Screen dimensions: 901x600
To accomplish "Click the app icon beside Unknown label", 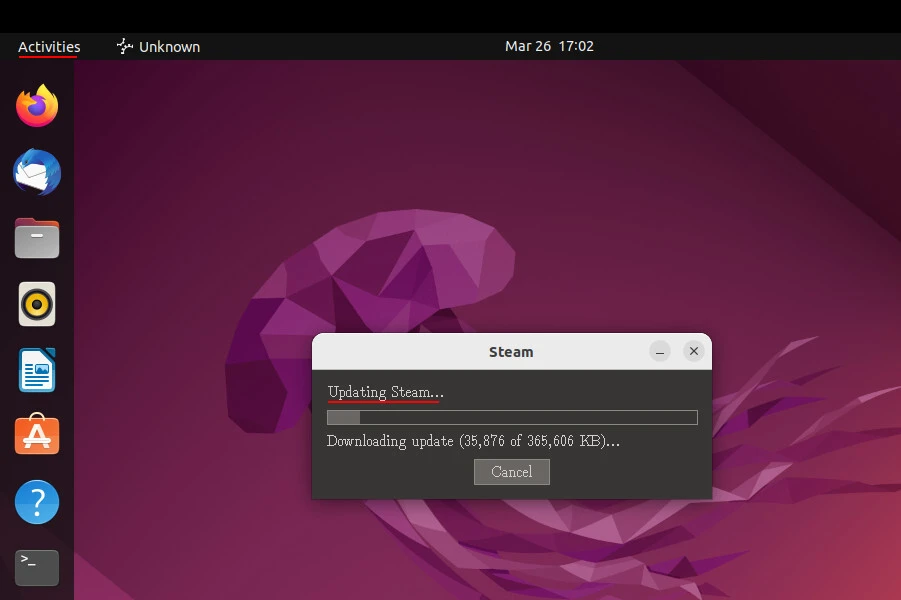I will click(125, 46).
